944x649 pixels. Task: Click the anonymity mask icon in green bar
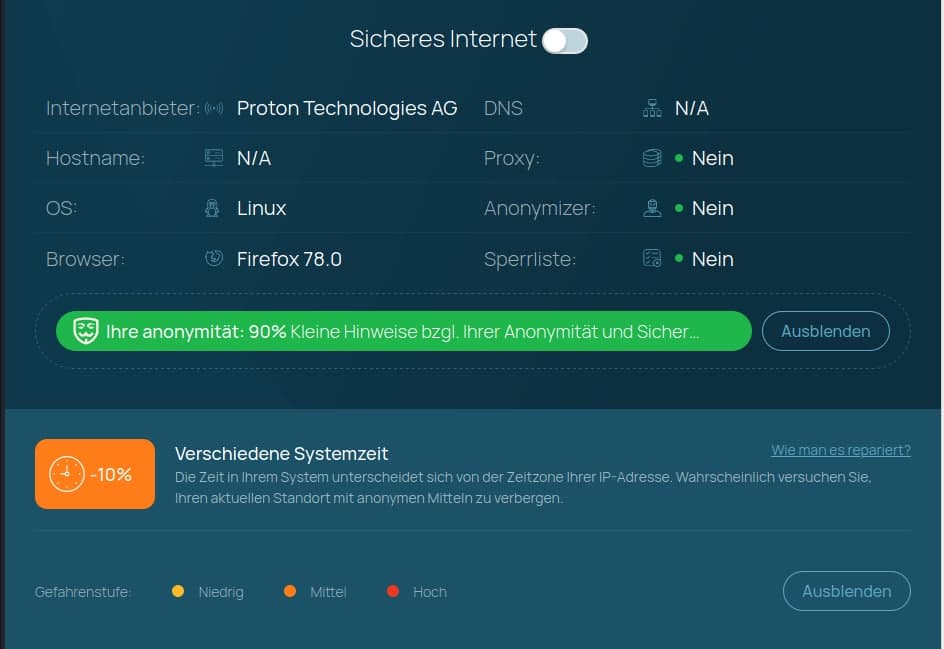tap(86, 331)
